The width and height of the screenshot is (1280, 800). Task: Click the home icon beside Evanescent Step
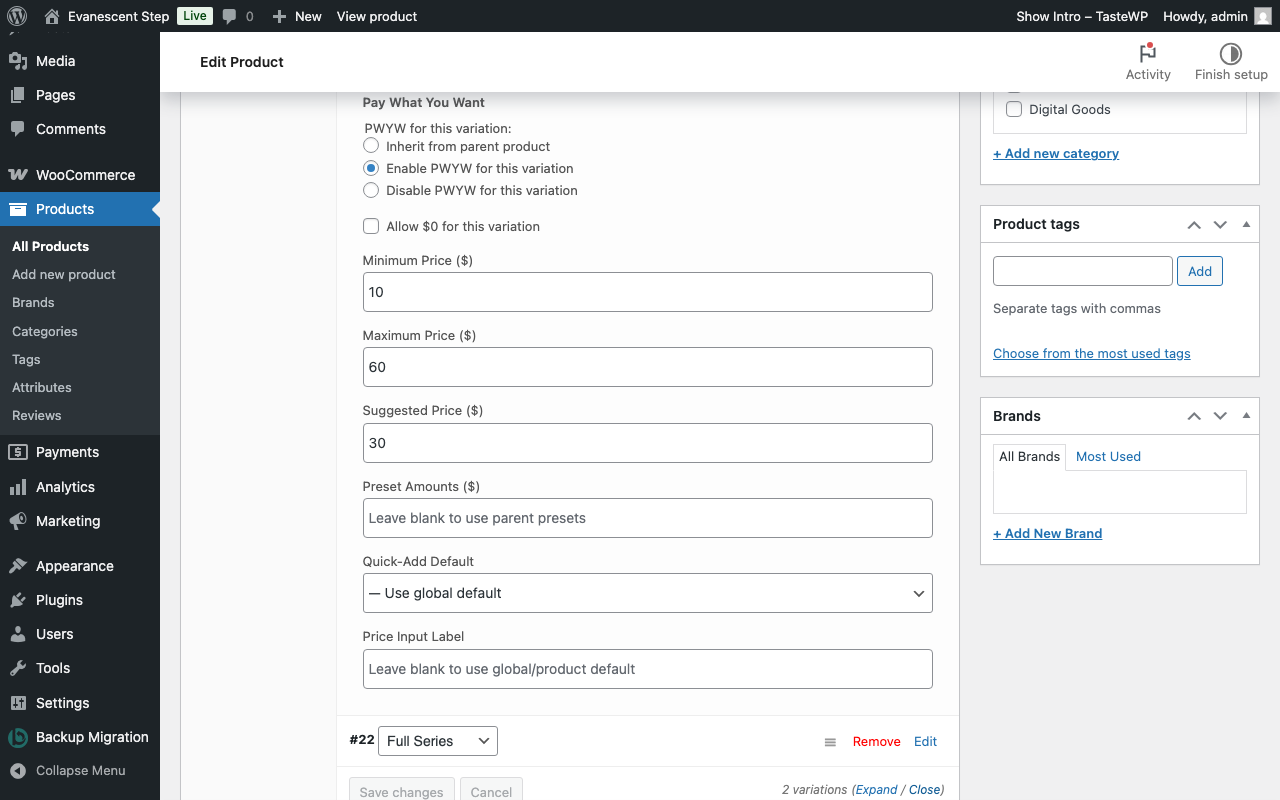click(x=52, y=16)
